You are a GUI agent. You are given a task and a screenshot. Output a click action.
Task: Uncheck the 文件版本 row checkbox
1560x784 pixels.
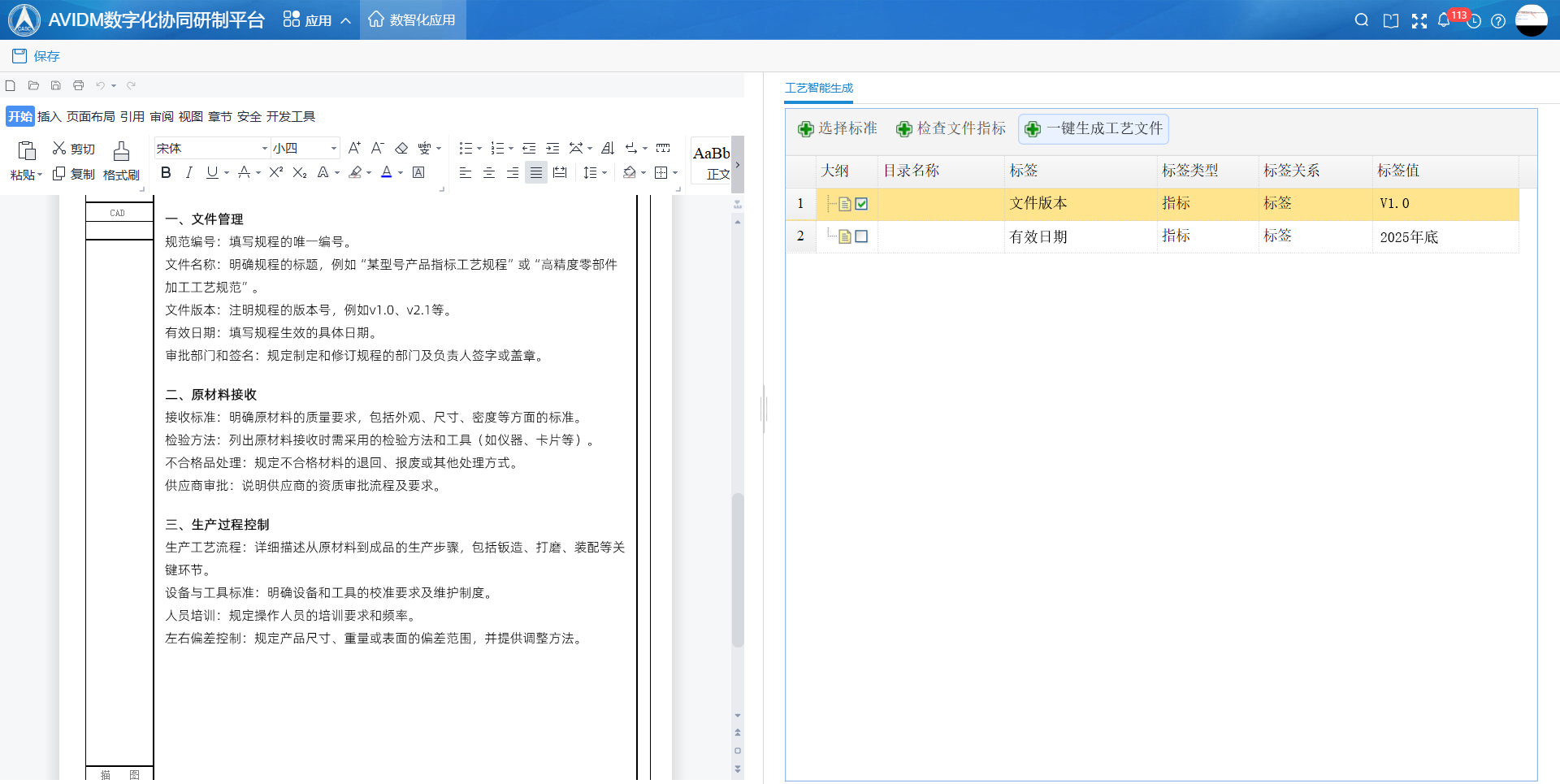click(x=862, y=204)
